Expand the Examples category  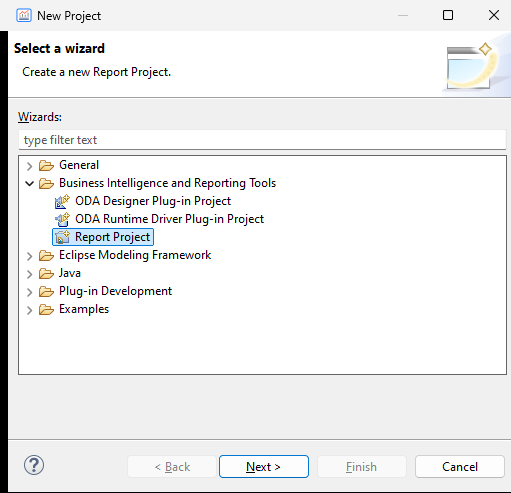(x=29, y=310)
